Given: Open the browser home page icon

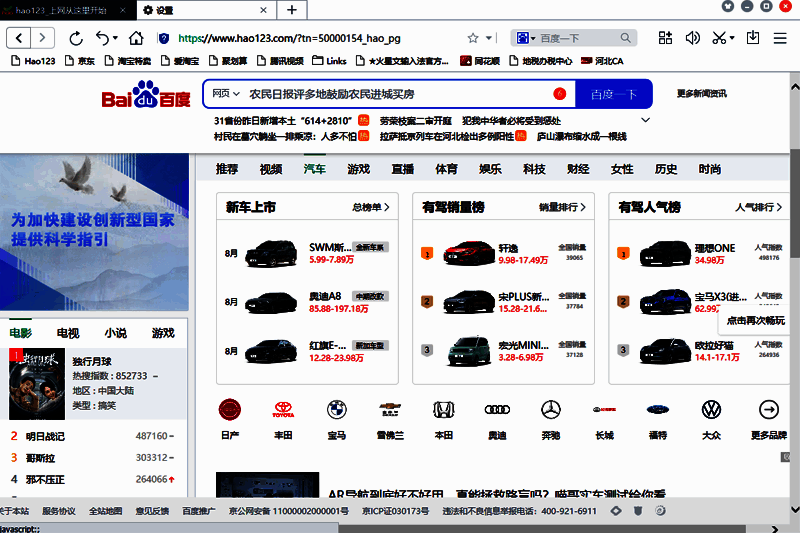Looking at the screenshot, I should [x=136, y=38].
